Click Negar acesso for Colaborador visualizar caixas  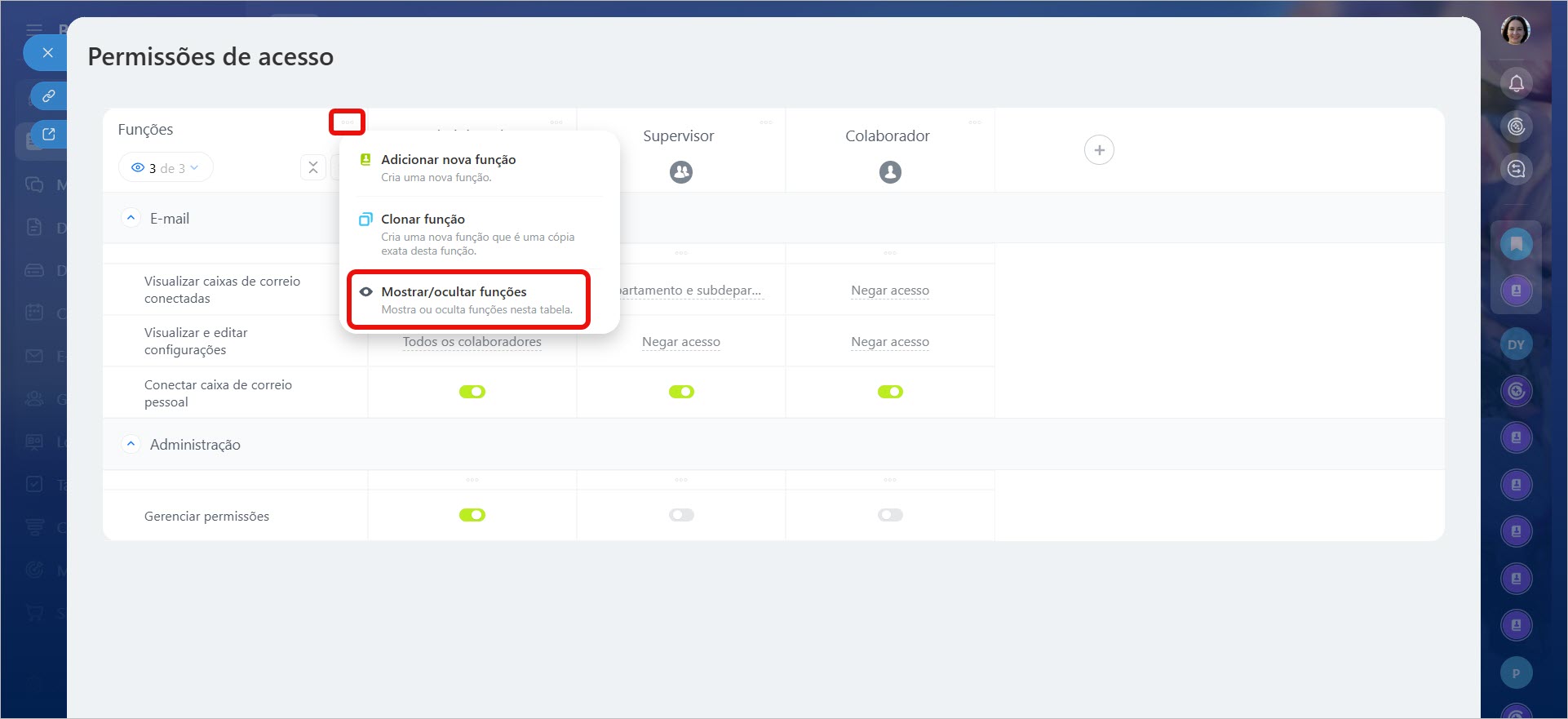pyautogui.click(x=889, y=291)
